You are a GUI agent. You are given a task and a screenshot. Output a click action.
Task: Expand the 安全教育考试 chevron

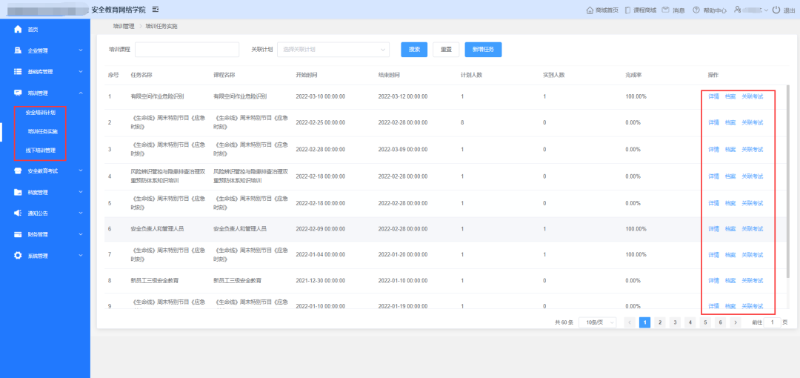point(81,171)
